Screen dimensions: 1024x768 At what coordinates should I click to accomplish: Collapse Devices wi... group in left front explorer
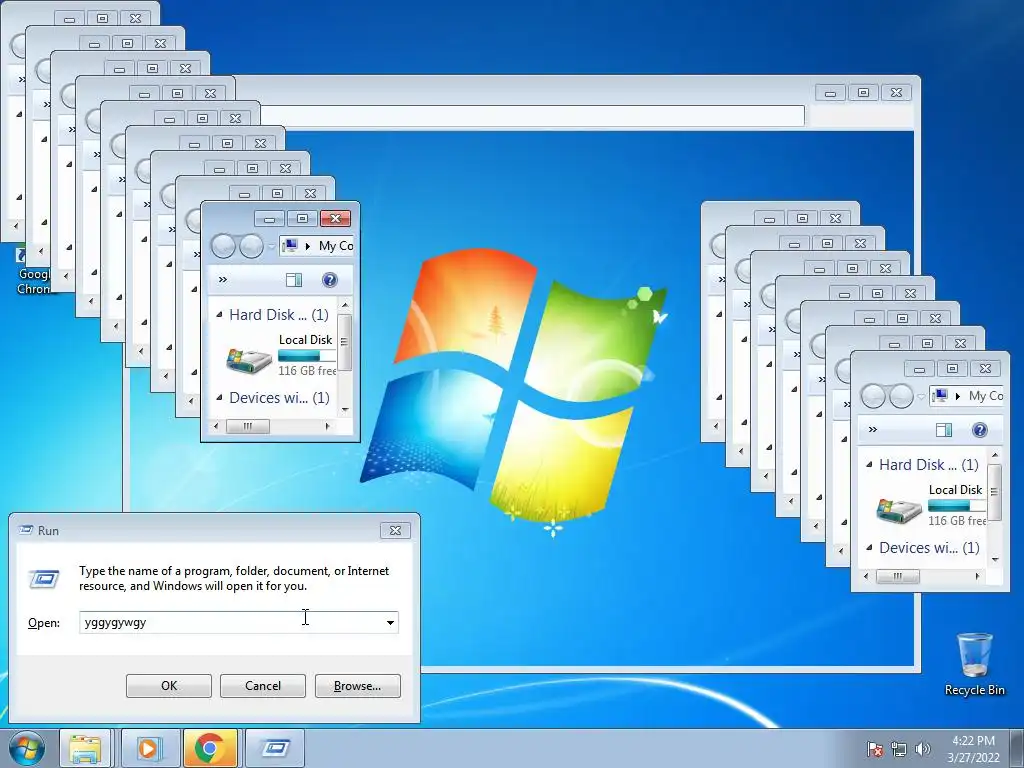point(219,398)
